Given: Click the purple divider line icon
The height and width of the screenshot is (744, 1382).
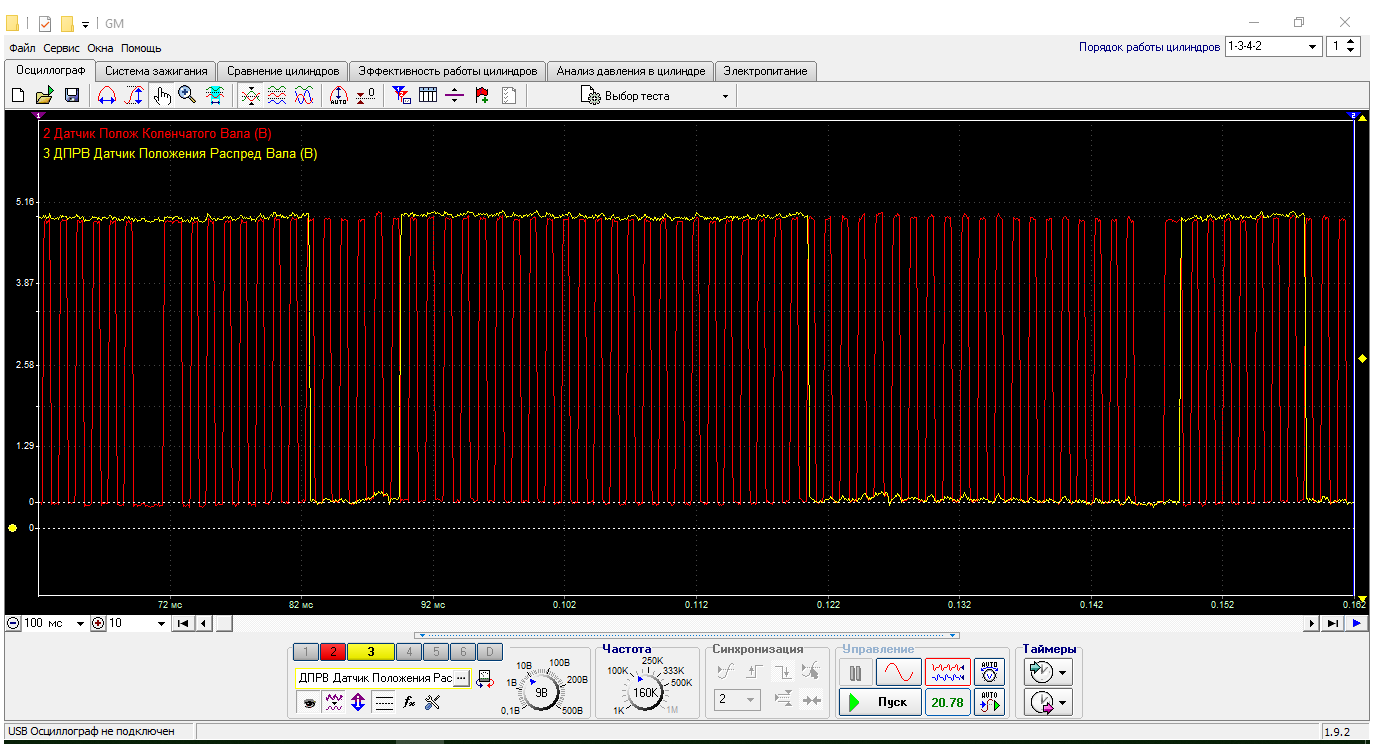Looking at the screenshot, I should [455, 95].
